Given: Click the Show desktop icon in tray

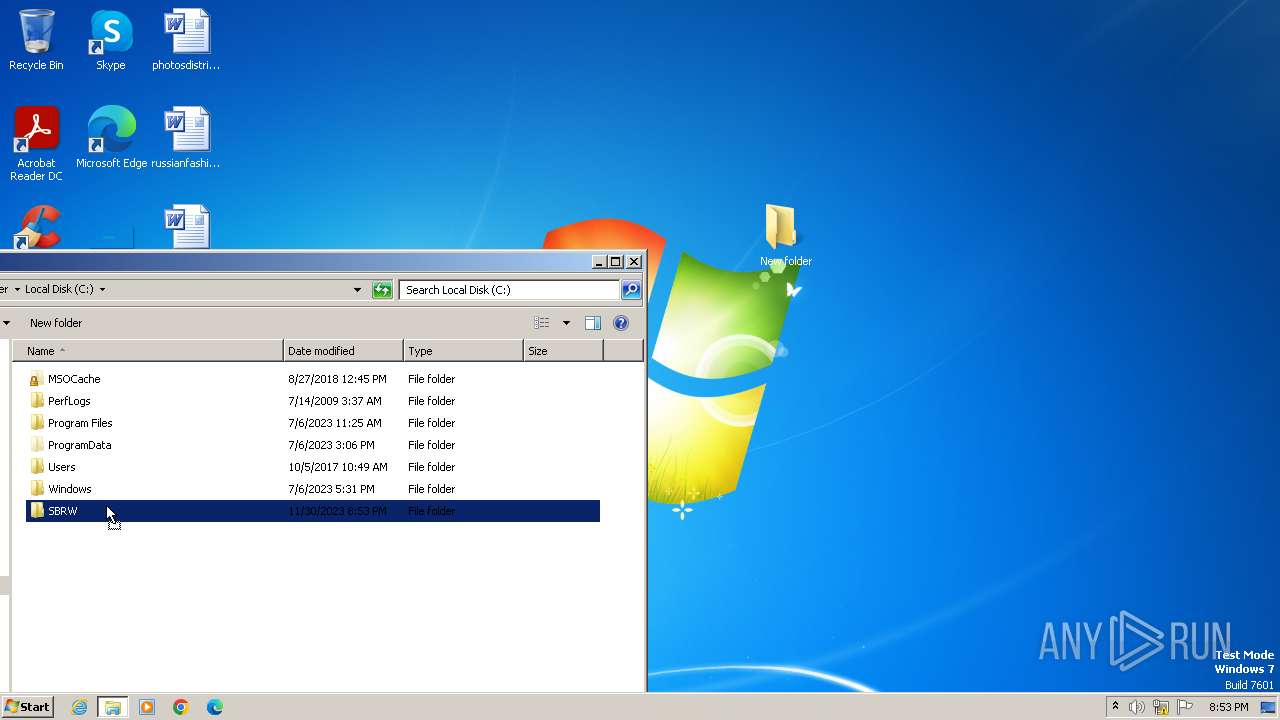Looking at the screenshot, I should (1268, 707).
